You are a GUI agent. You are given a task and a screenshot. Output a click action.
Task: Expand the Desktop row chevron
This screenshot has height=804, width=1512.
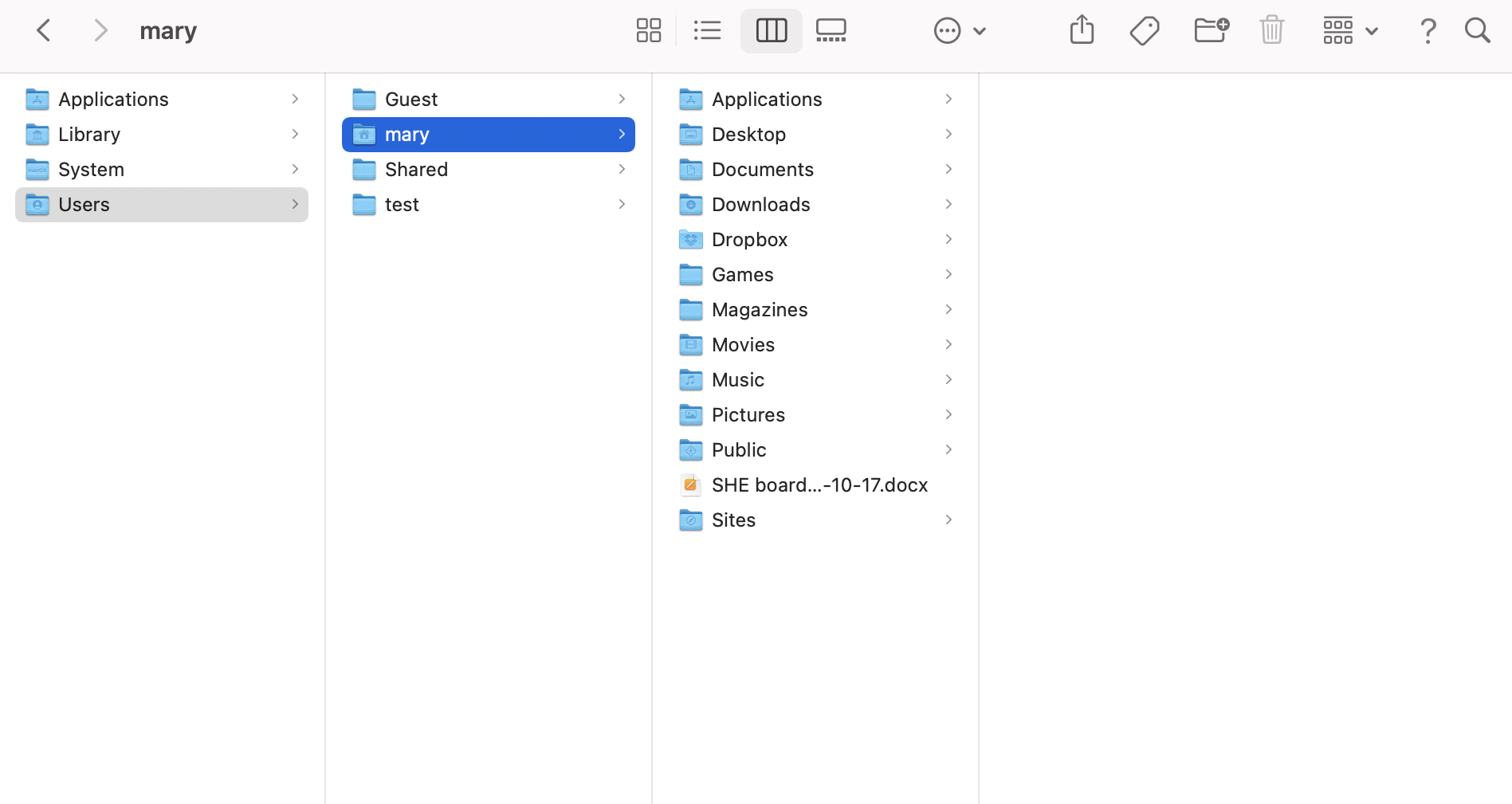click(x=948, y=134)
